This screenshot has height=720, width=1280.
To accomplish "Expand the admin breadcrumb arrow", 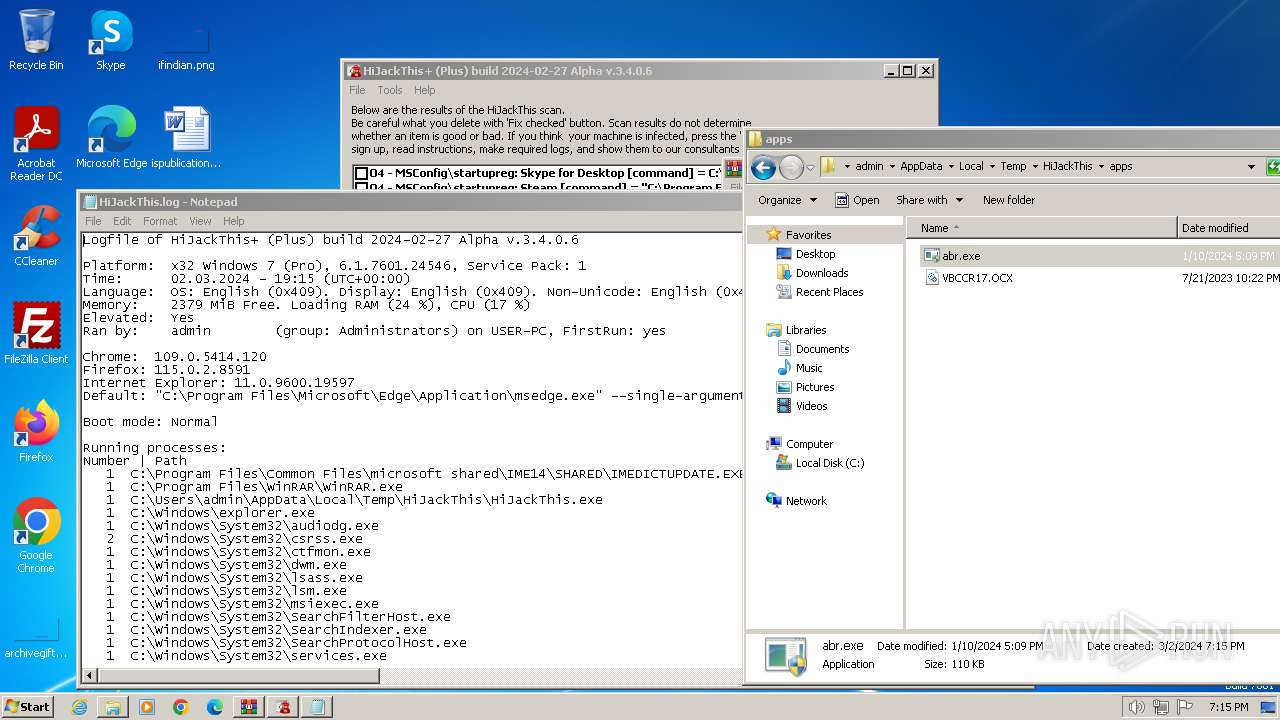I will click(892, 167).
